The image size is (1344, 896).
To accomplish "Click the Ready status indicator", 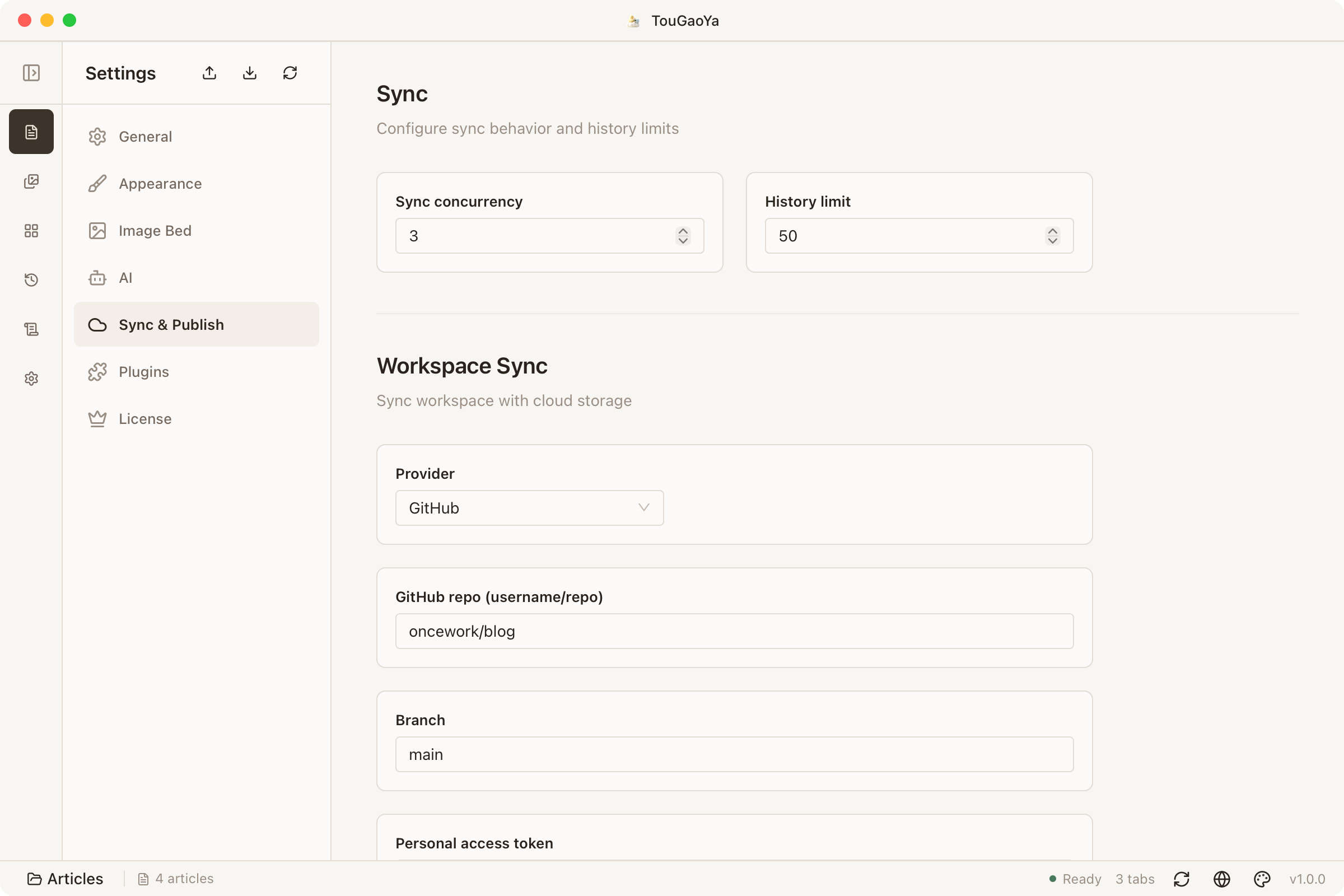I will (x=1075, y=879).
